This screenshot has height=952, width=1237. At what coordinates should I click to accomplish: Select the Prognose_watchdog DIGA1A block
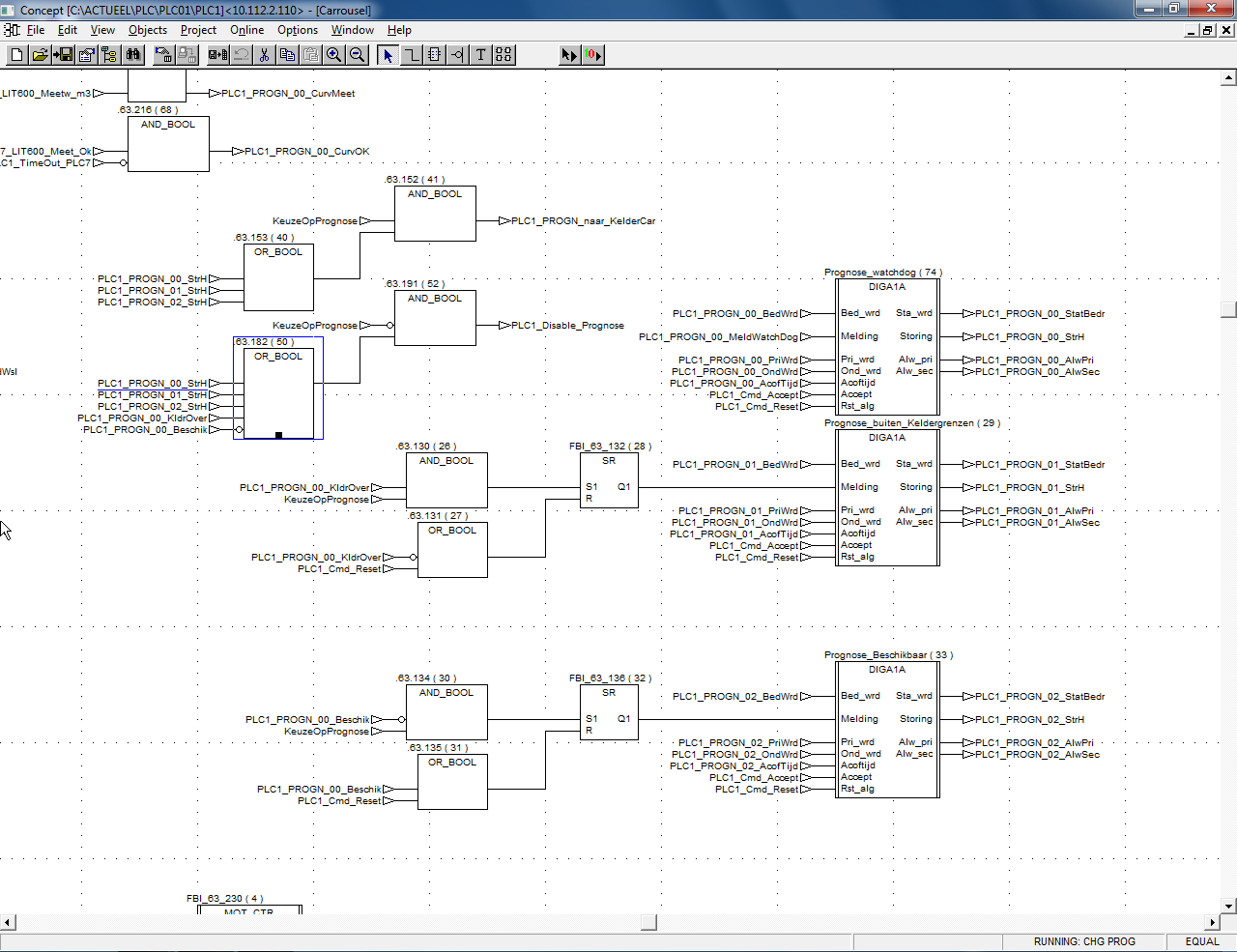(887, 348)
